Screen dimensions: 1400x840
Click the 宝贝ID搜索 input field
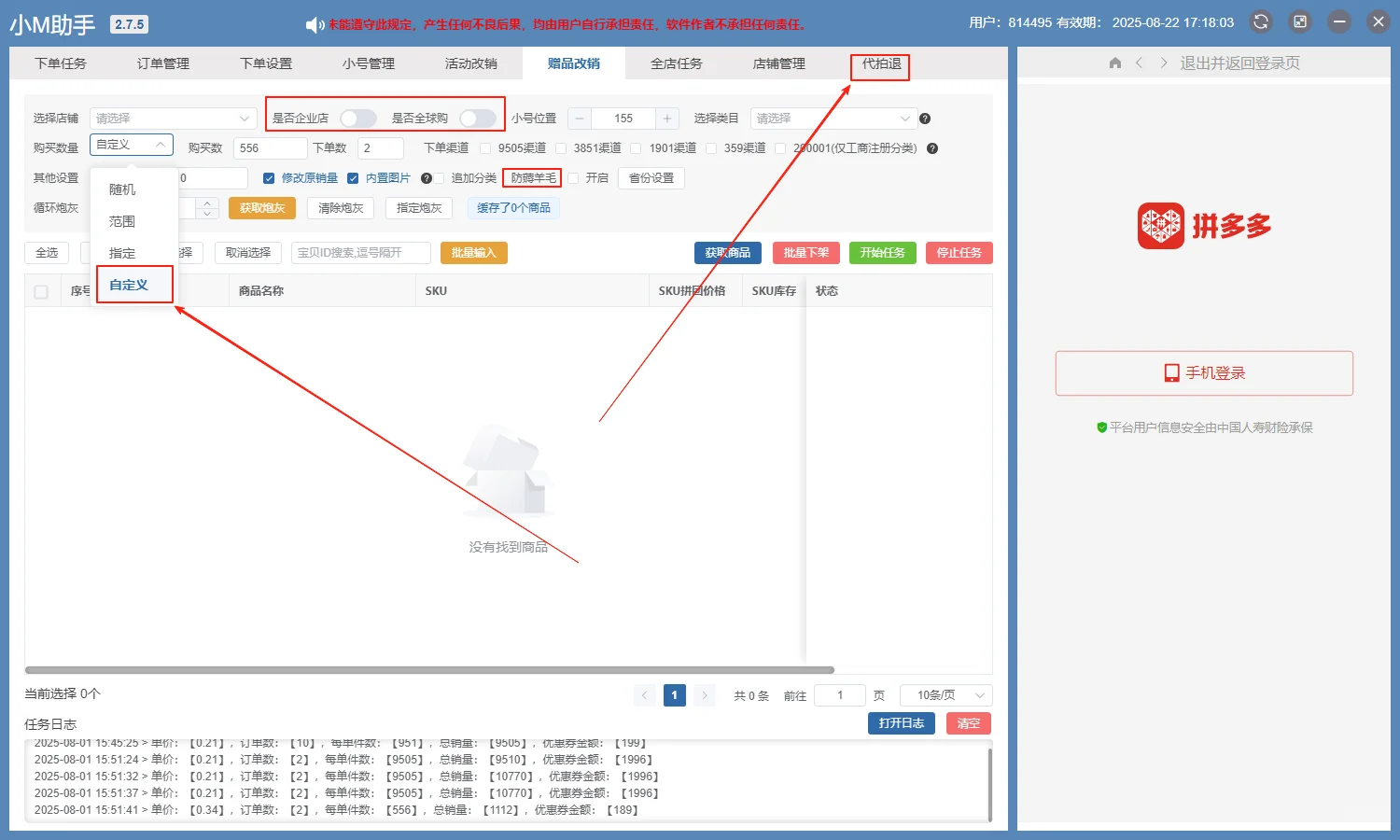361,253
